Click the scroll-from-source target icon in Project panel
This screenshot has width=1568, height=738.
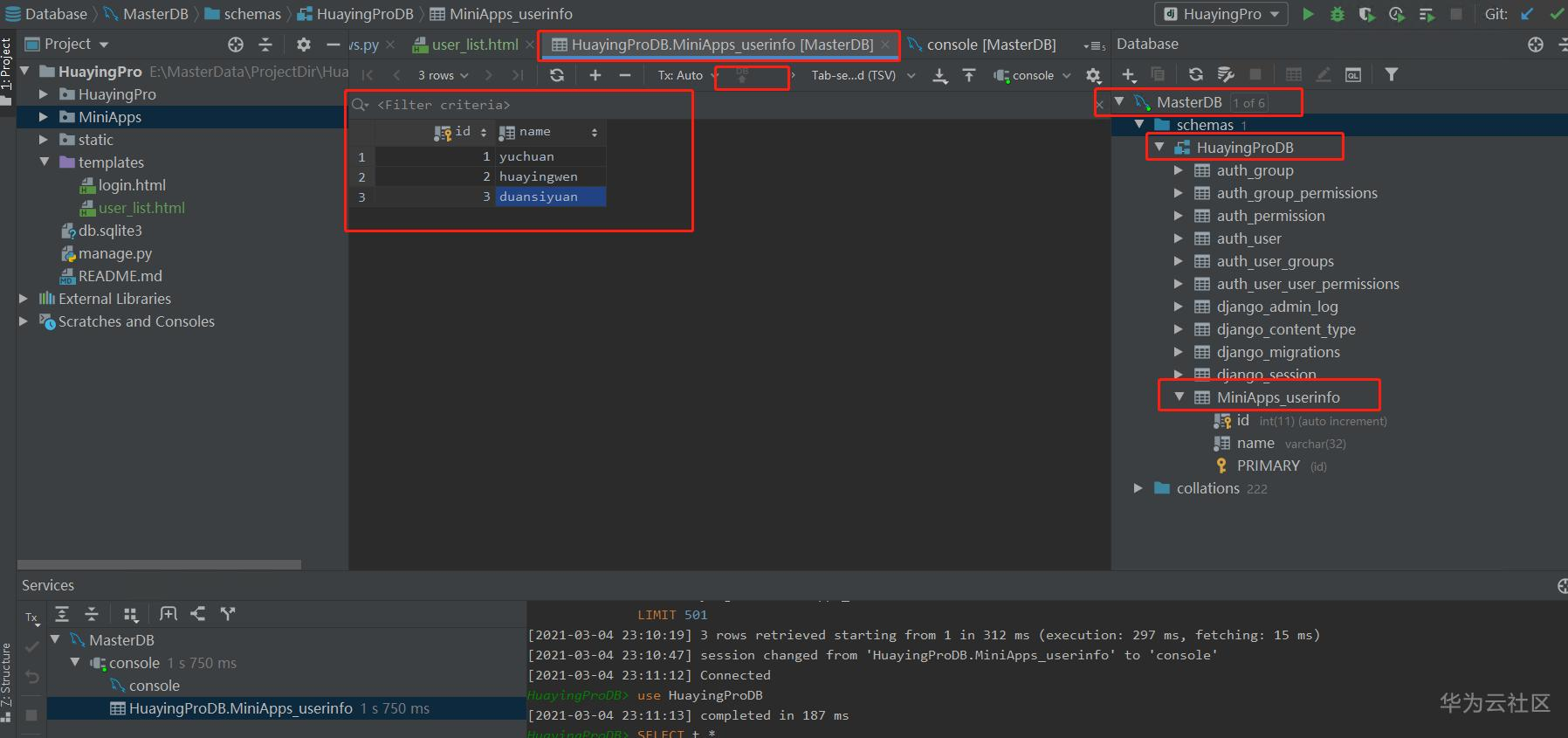pyautogui.click(x=236, y=45)
